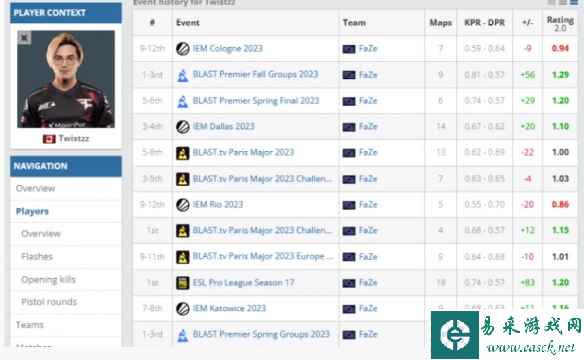This screenshot has width=584, height=360.
Task: Open Pistol rounds in the navigation
Action: (x=49, y=302)
